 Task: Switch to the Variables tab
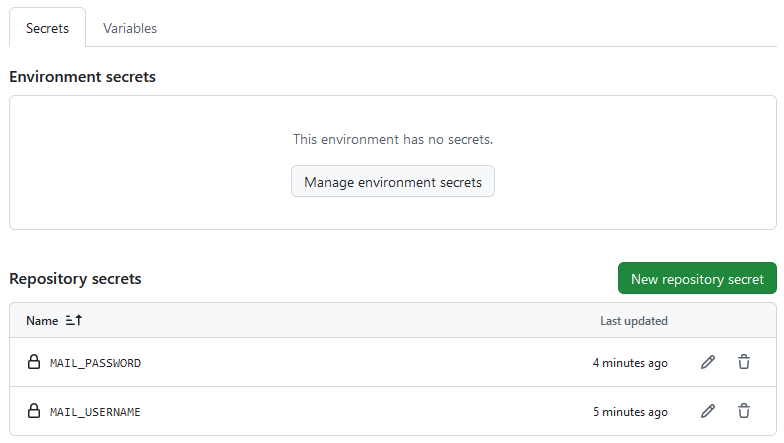point(130,28)
